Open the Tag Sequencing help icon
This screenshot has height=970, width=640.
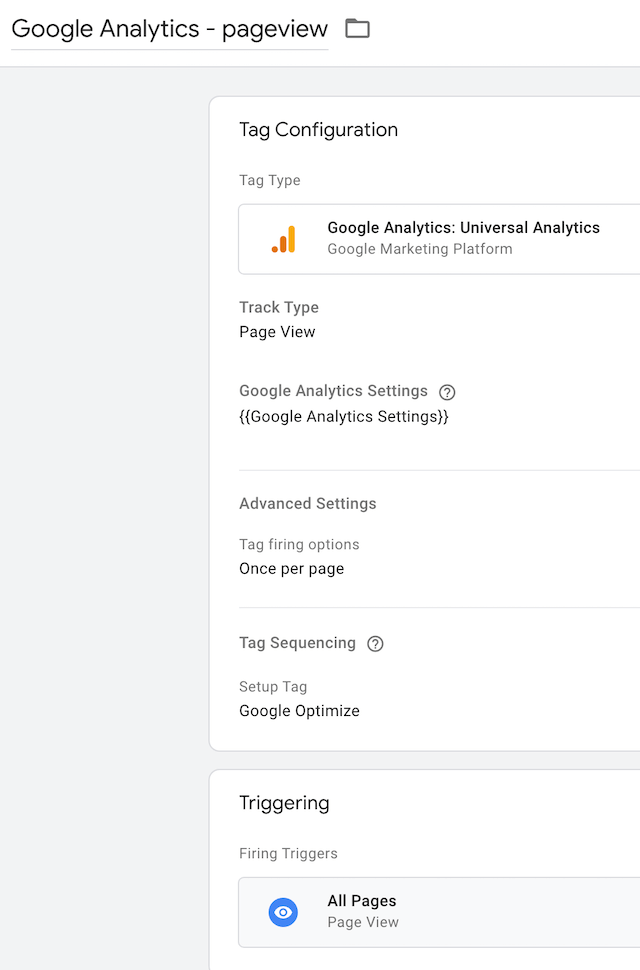click(x=375, y=644)
